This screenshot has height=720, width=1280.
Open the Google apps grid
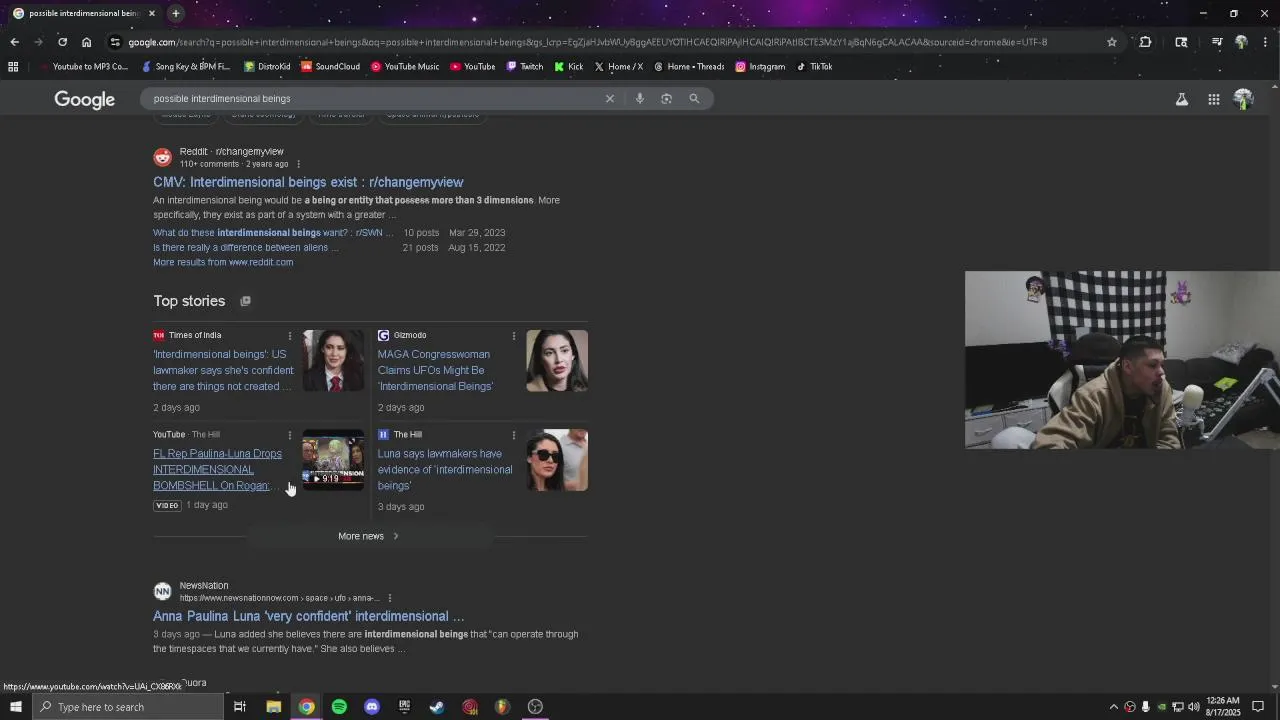pyautogui.click(x=1213, y=99)
